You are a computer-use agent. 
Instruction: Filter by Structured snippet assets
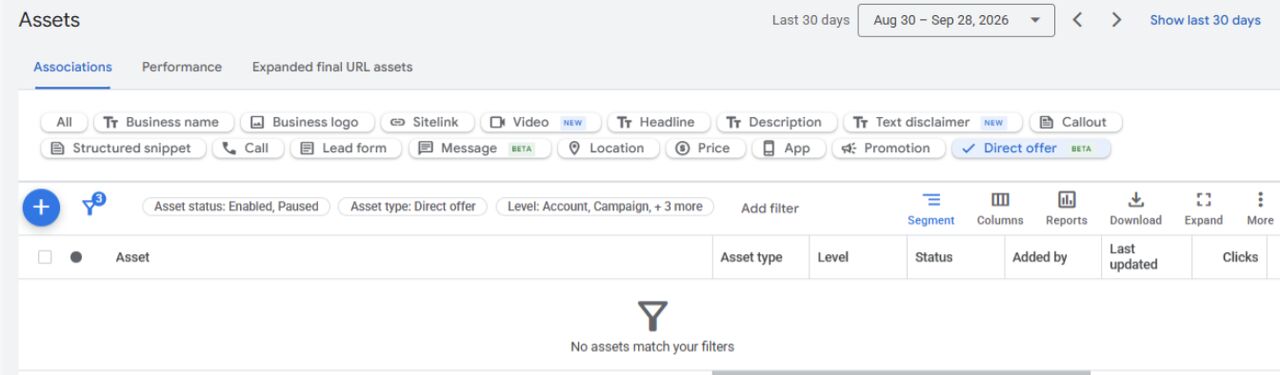123,148
